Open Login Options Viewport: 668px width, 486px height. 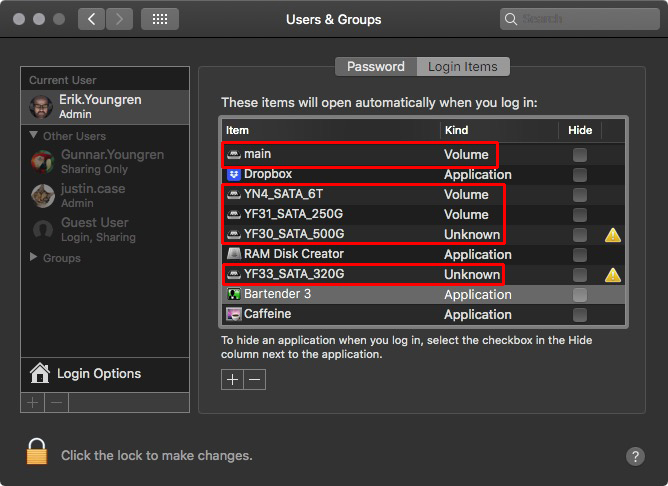click(98, 374)
